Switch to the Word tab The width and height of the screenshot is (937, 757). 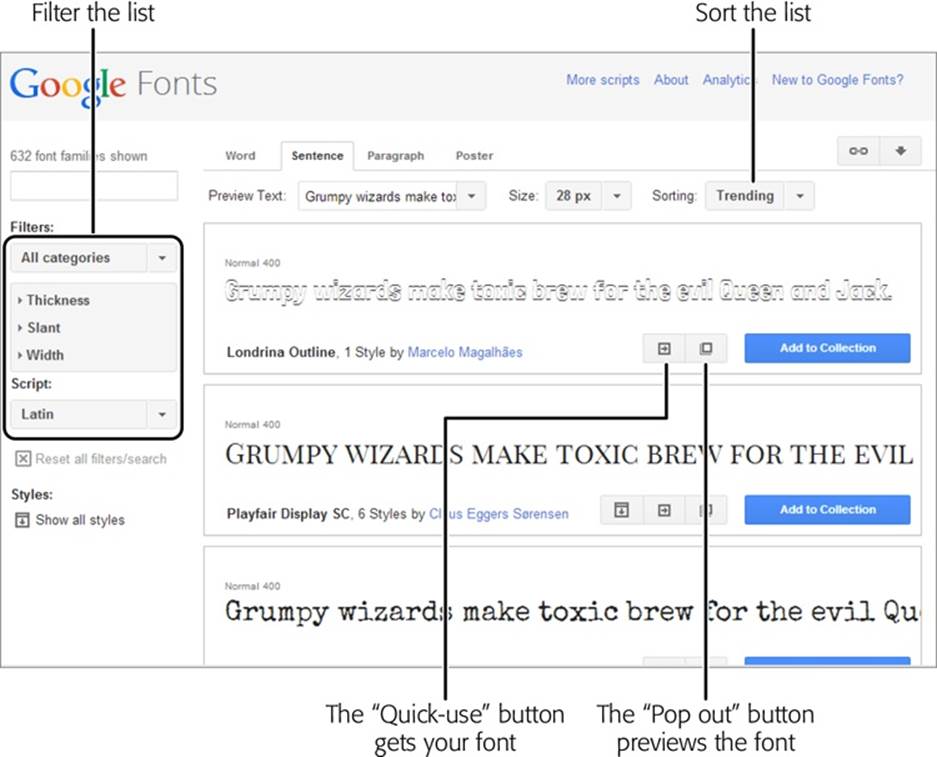240,156
